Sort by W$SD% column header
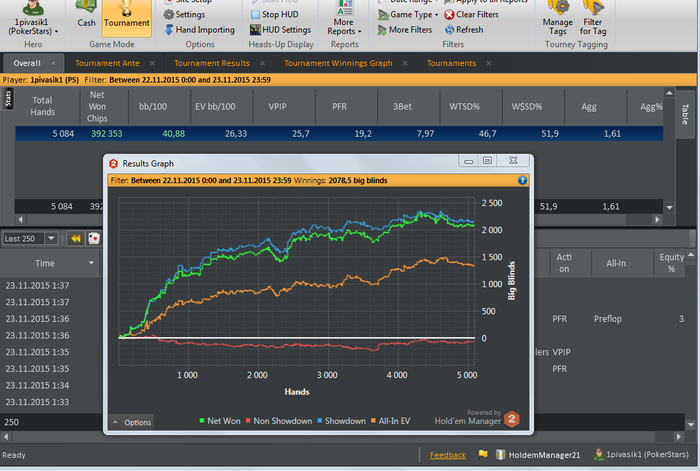The image size is (700, 471). coord(527,106)
